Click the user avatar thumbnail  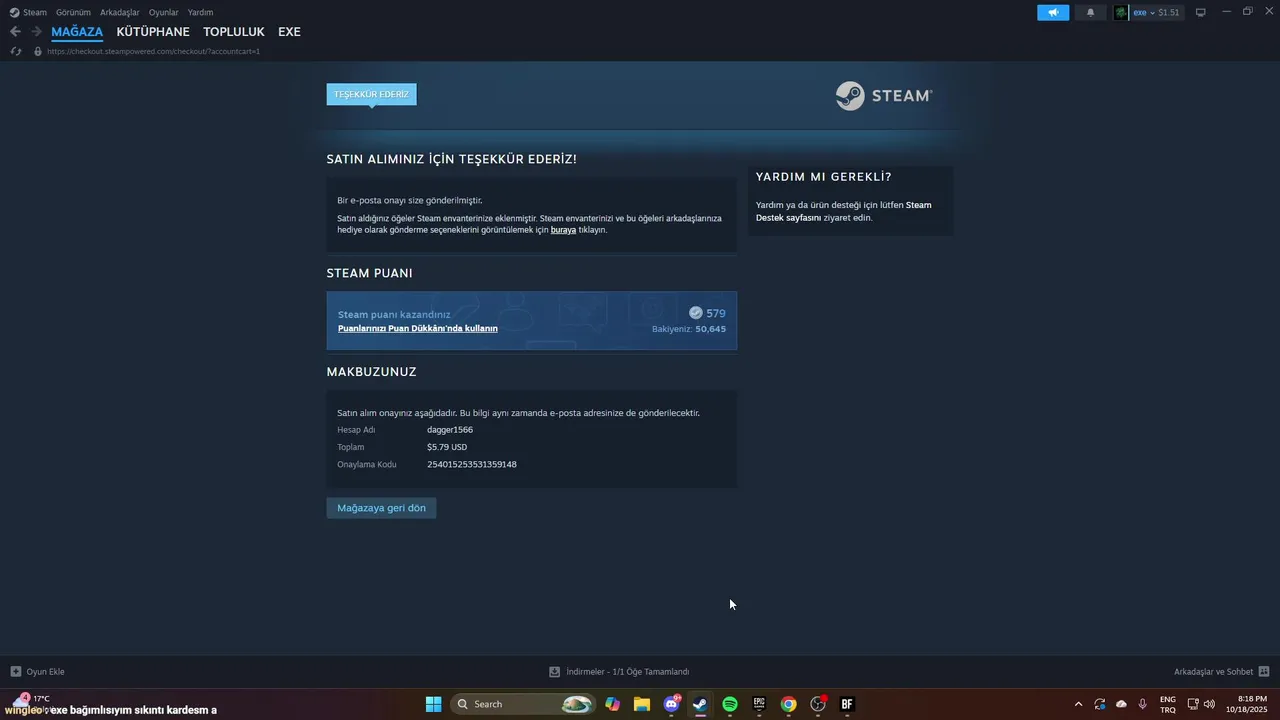coord(1121,12)
